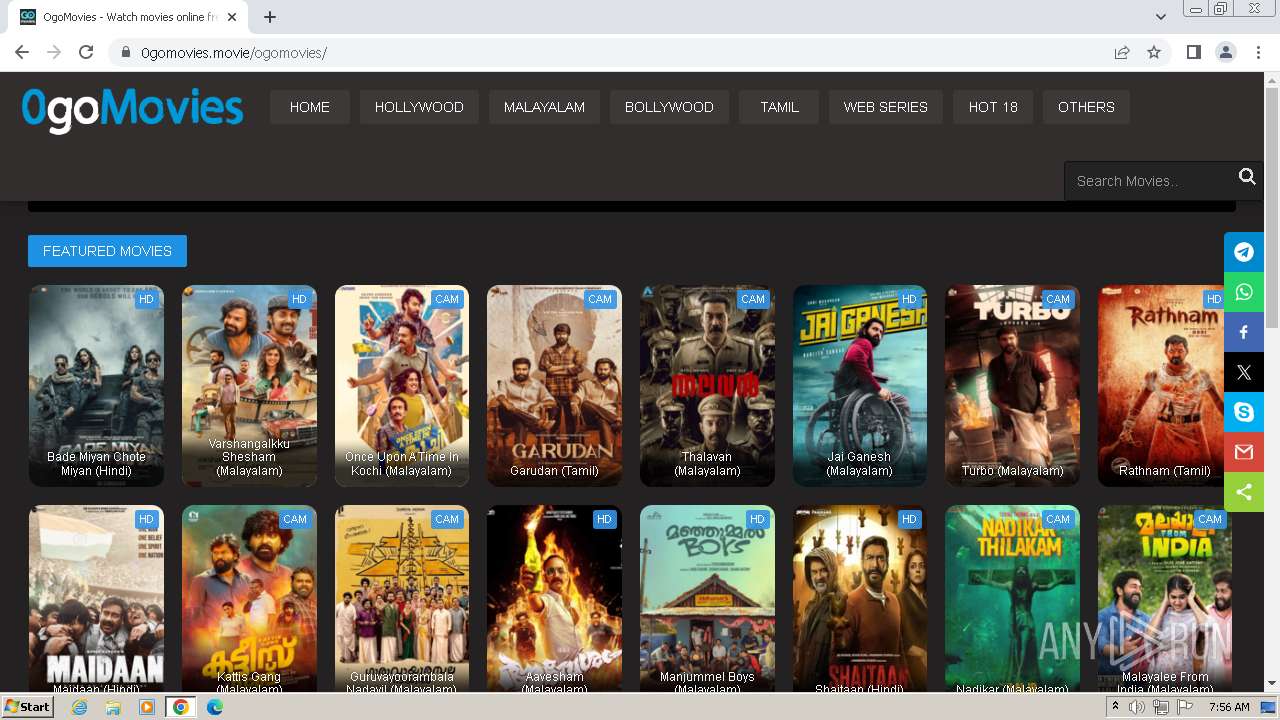Open Aavesham (Malayalam) movie poster

[x=554, y=599]
